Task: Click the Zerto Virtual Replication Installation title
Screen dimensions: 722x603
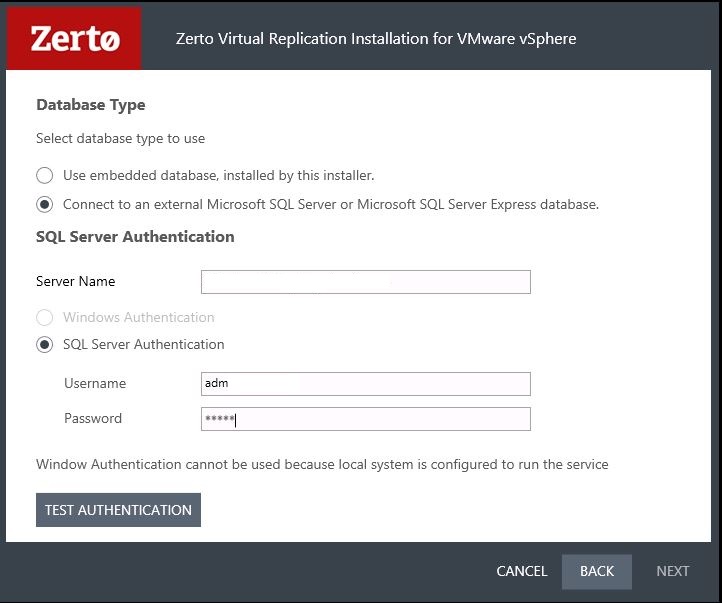Action: click(376, 39)
